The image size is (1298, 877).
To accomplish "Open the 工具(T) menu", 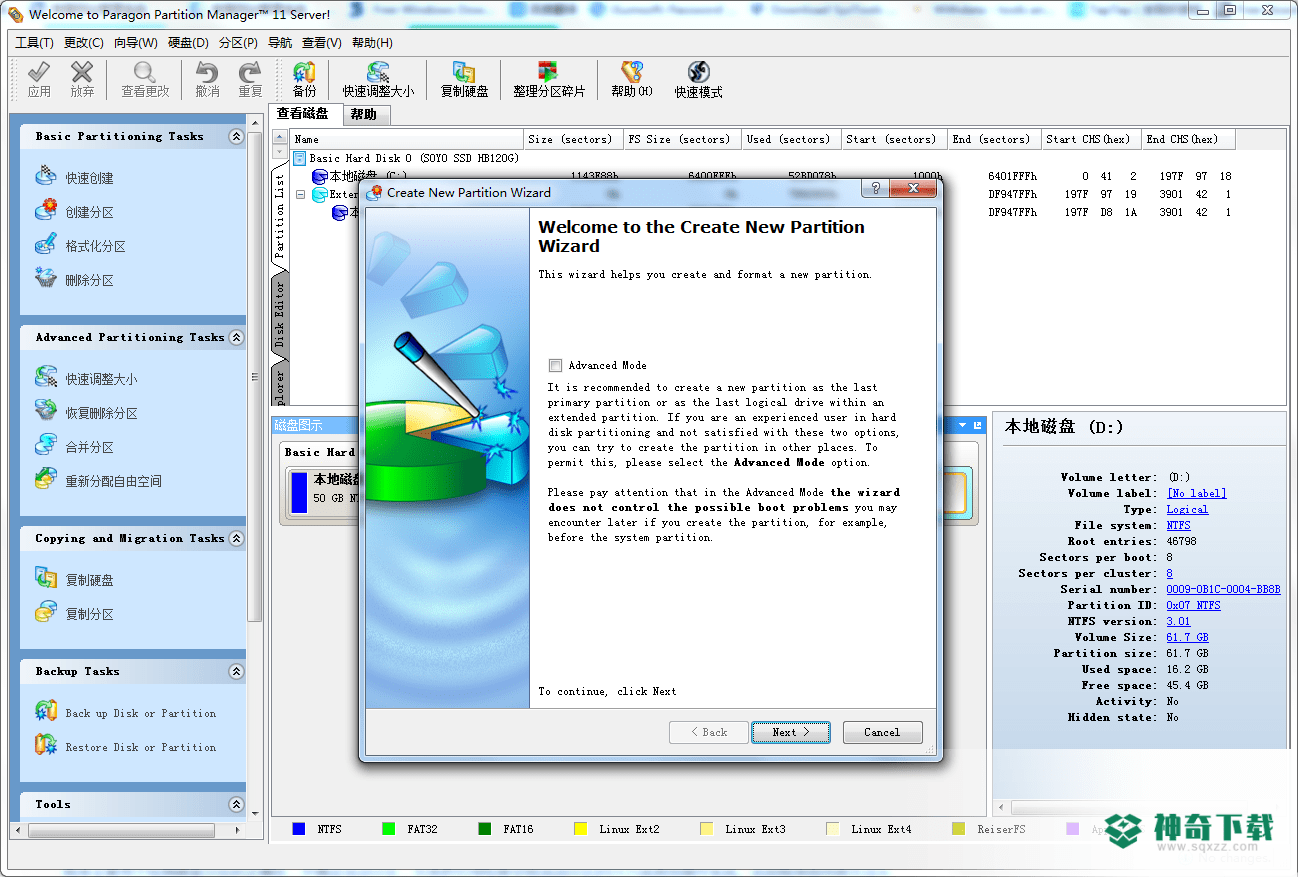I will tap(35, 43).
